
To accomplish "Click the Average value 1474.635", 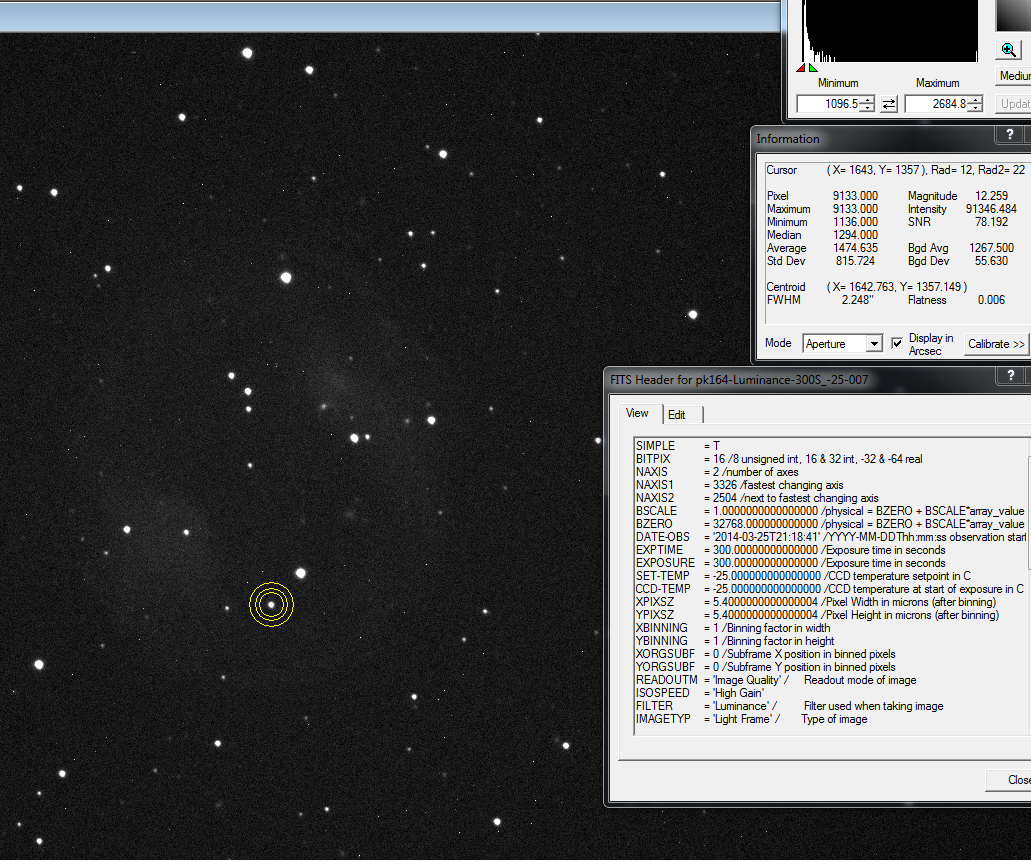I will (855, 248).
